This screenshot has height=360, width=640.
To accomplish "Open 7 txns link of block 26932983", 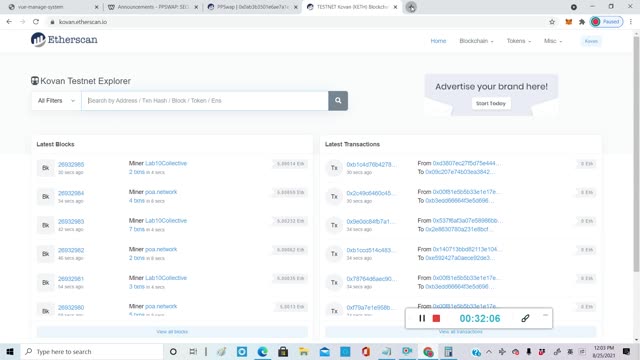I will coord(137,229).
